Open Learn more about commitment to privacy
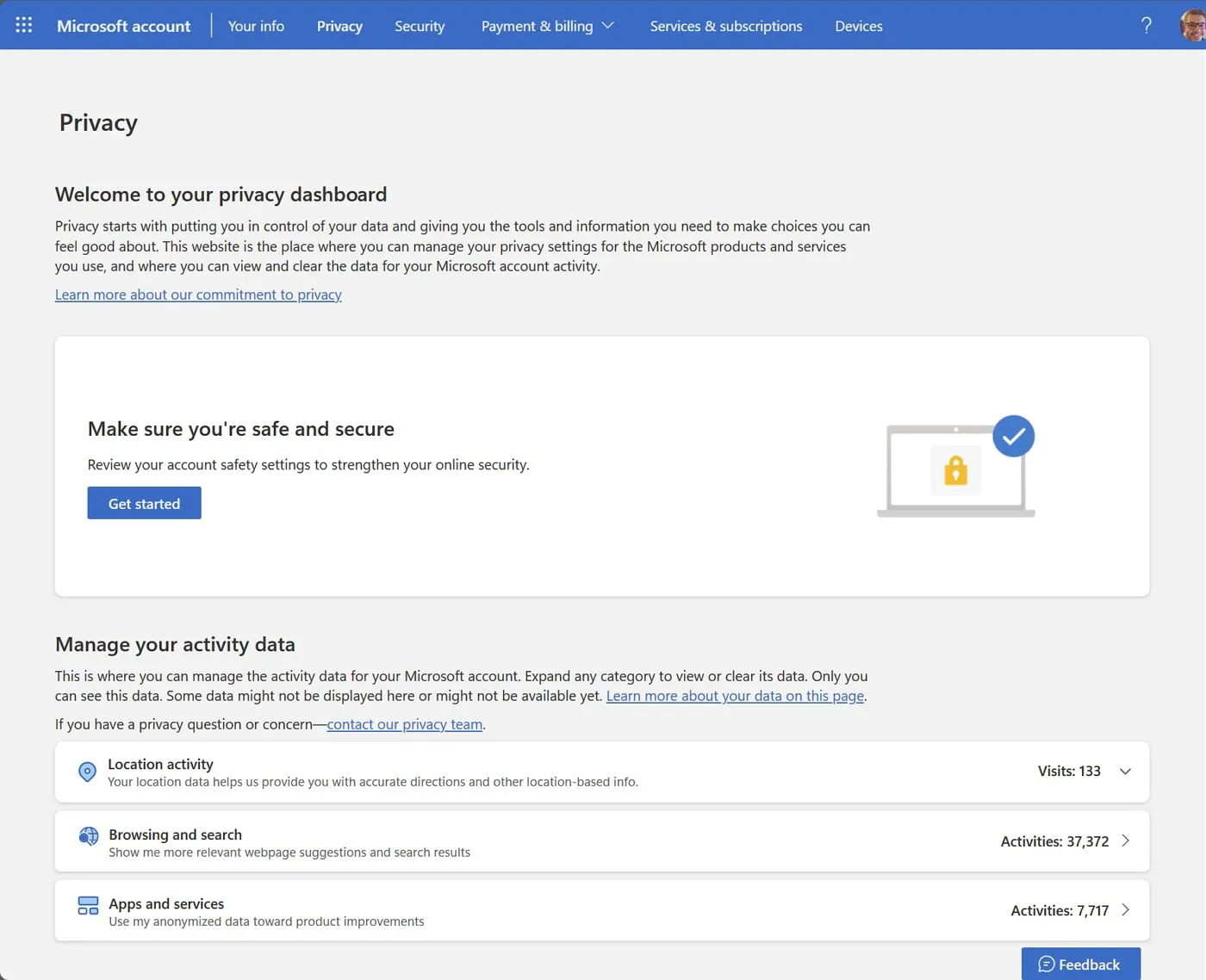The width and height of the screenshot is (1206, 980). 198,295
